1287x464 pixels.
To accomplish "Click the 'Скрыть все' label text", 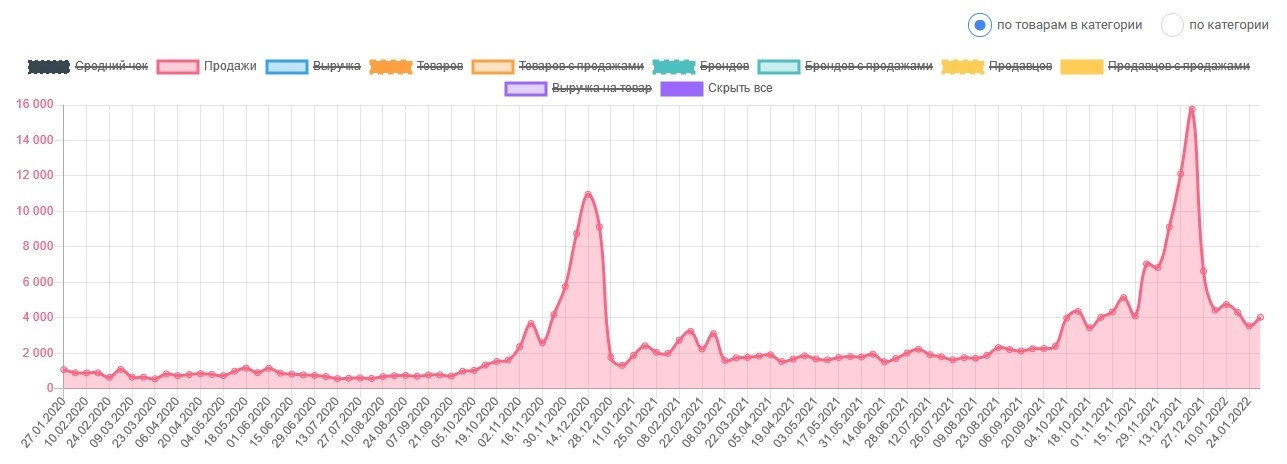I will 739,88.
